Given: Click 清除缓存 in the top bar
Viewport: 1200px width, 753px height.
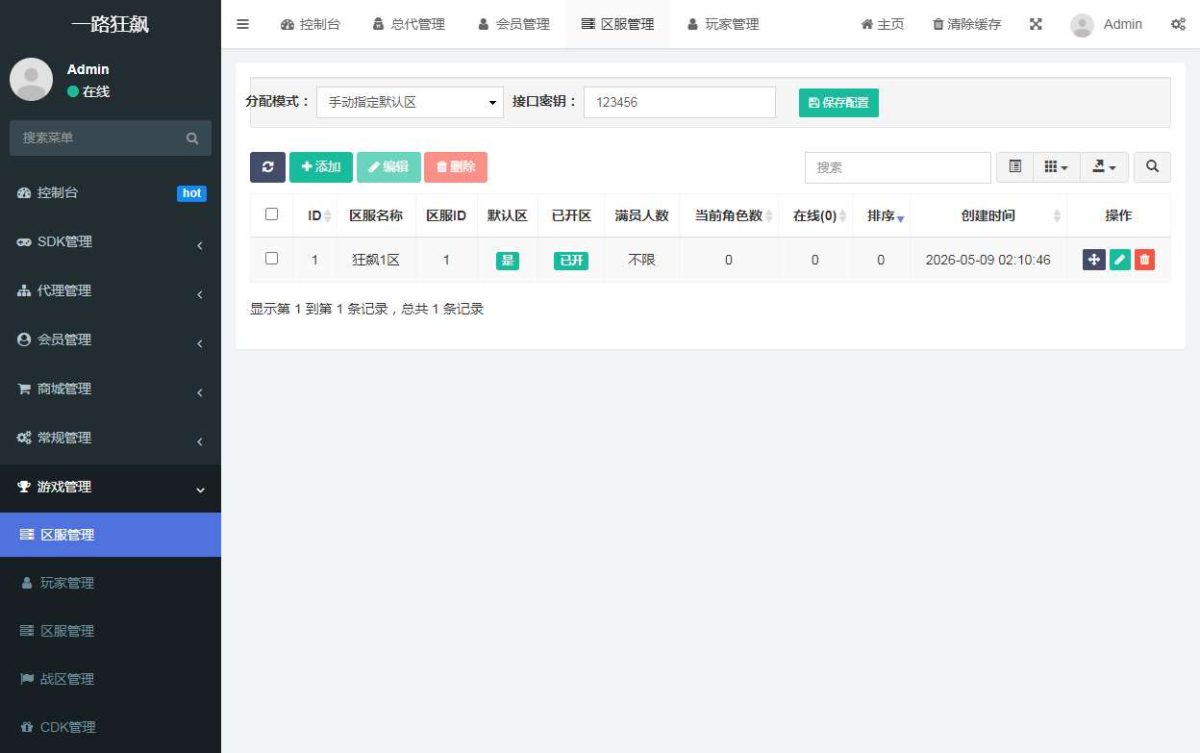Looking at the screenshot, I should tap(966, 24).
